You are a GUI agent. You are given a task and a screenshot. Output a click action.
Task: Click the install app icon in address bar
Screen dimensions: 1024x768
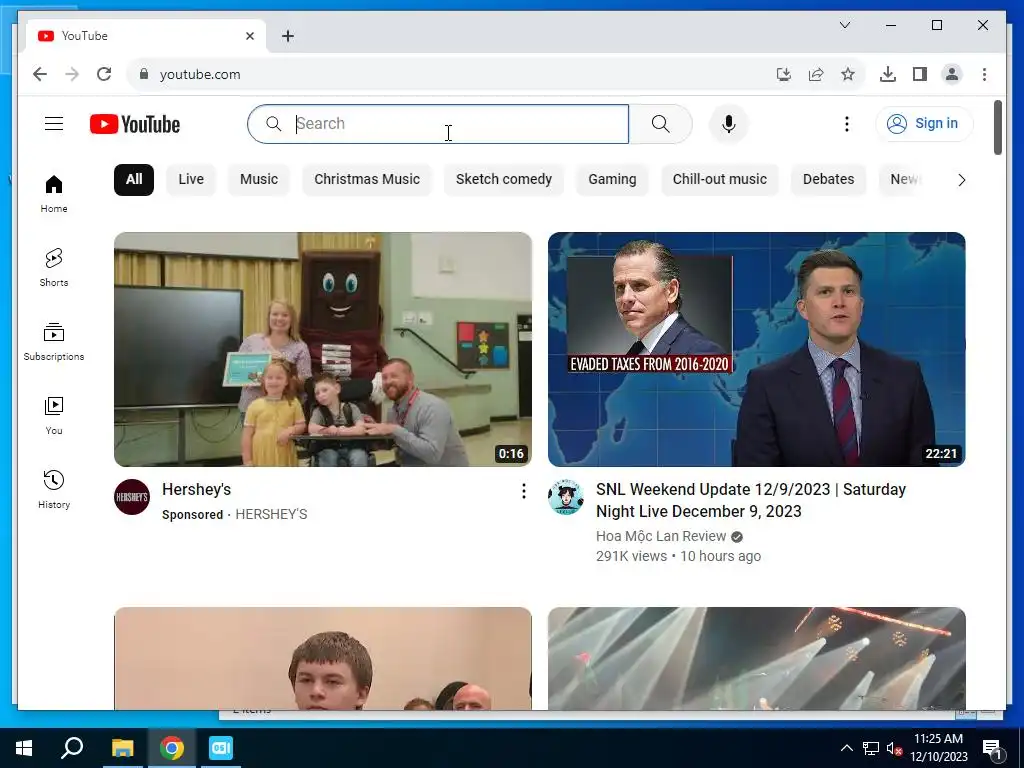(784, 74)
